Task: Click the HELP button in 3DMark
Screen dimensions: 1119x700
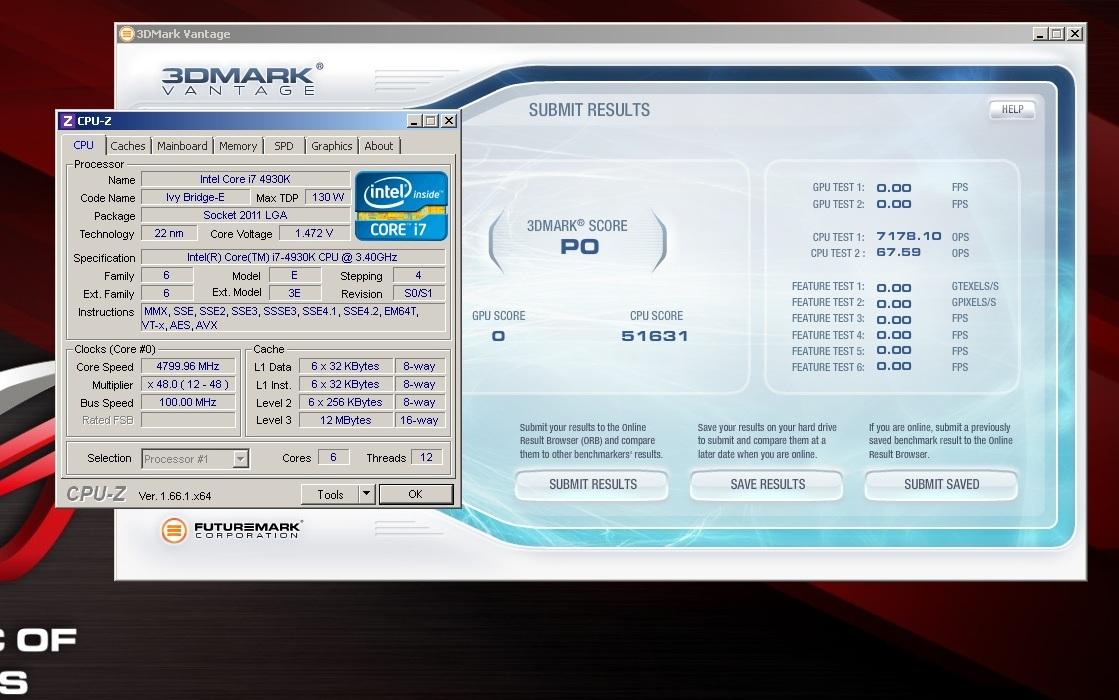Action: coord(1012,109)
